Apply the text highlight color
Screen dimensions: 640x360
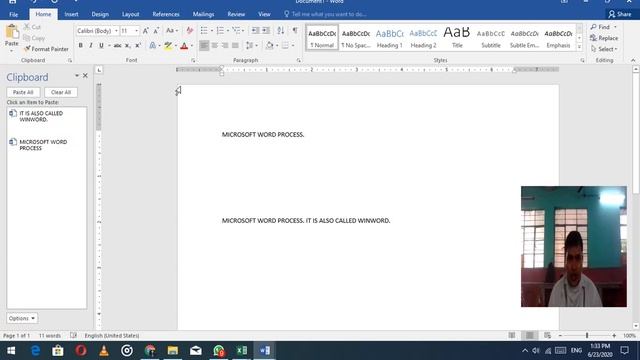click(x=168, y=46)
